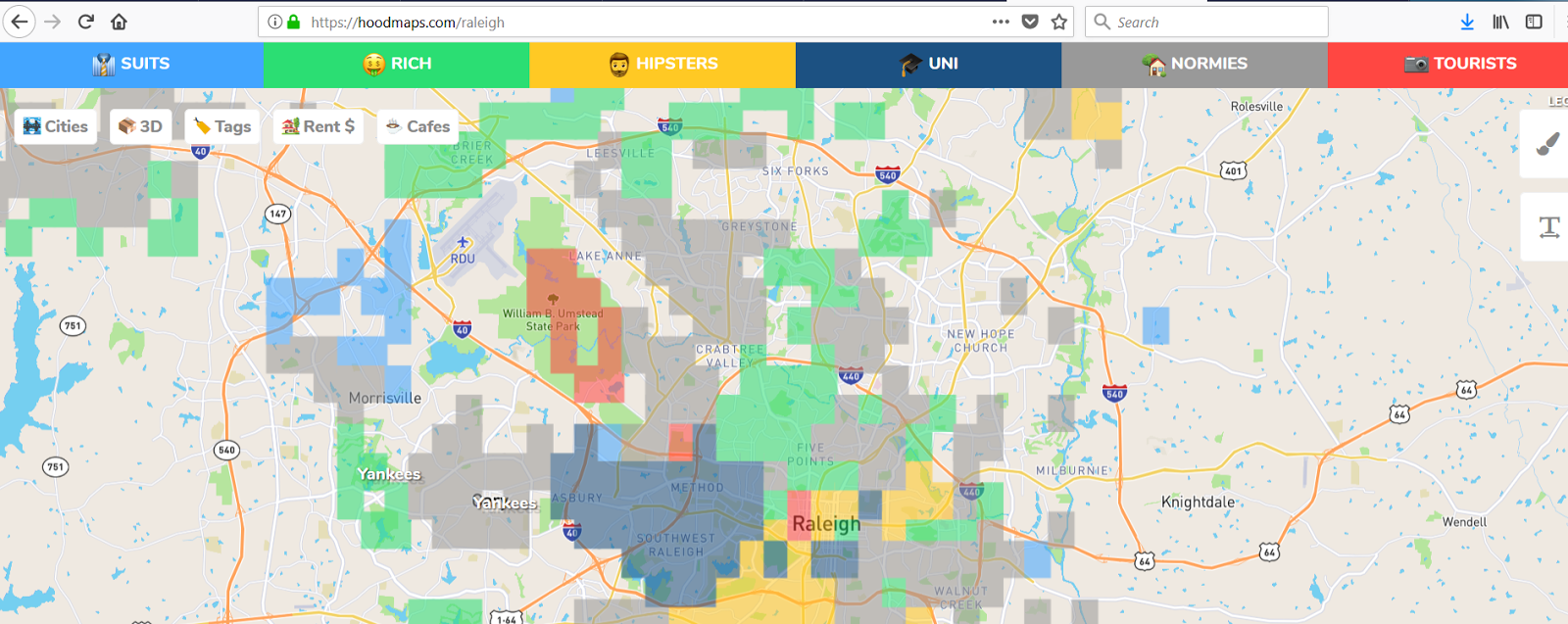Click the William B. Umstead State Park label
Screen dimensions: 1568x624
point(553,319)
